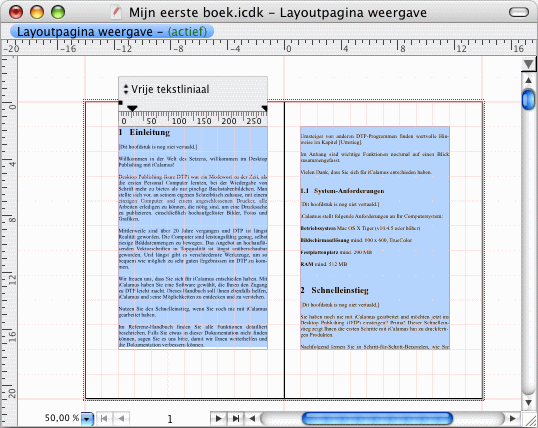Viewport: 538px width, 428px height.
Task: Click the vertical scrollbar down arrow
Action: 528,402
